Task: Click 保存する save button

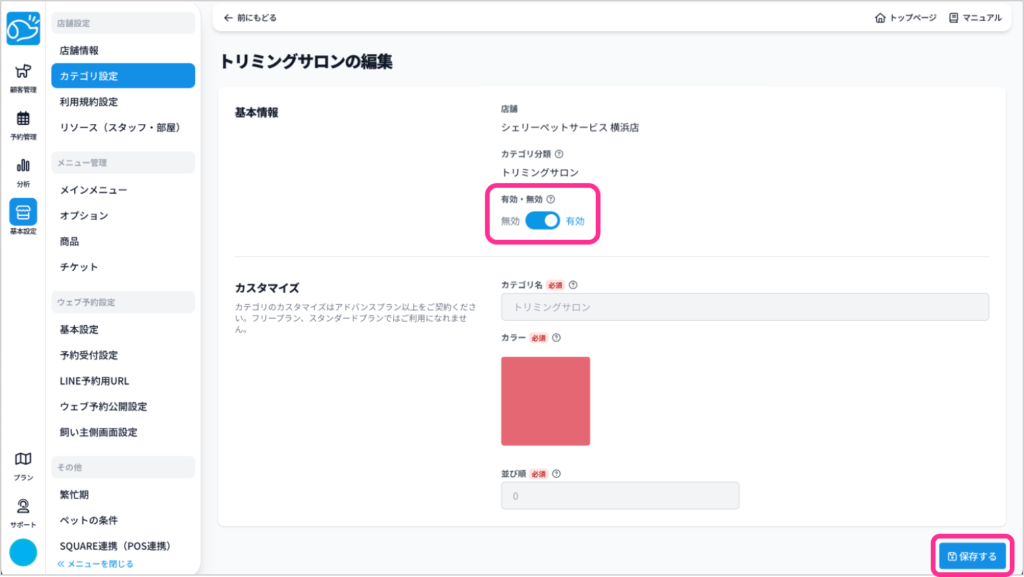Action: click(972, 556)
